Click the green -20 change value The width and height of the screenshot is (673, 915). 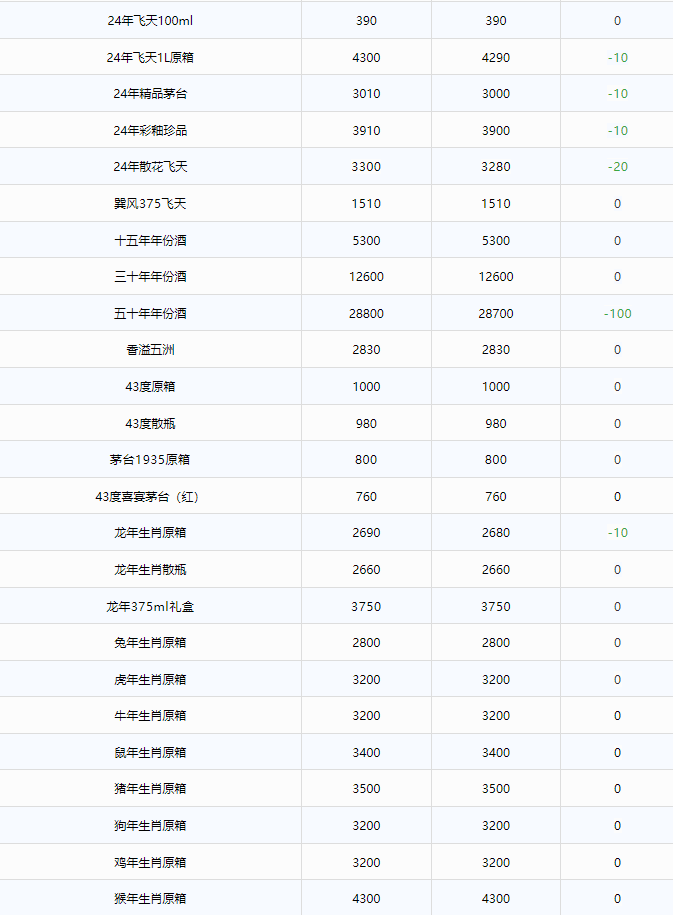[618, 167]
